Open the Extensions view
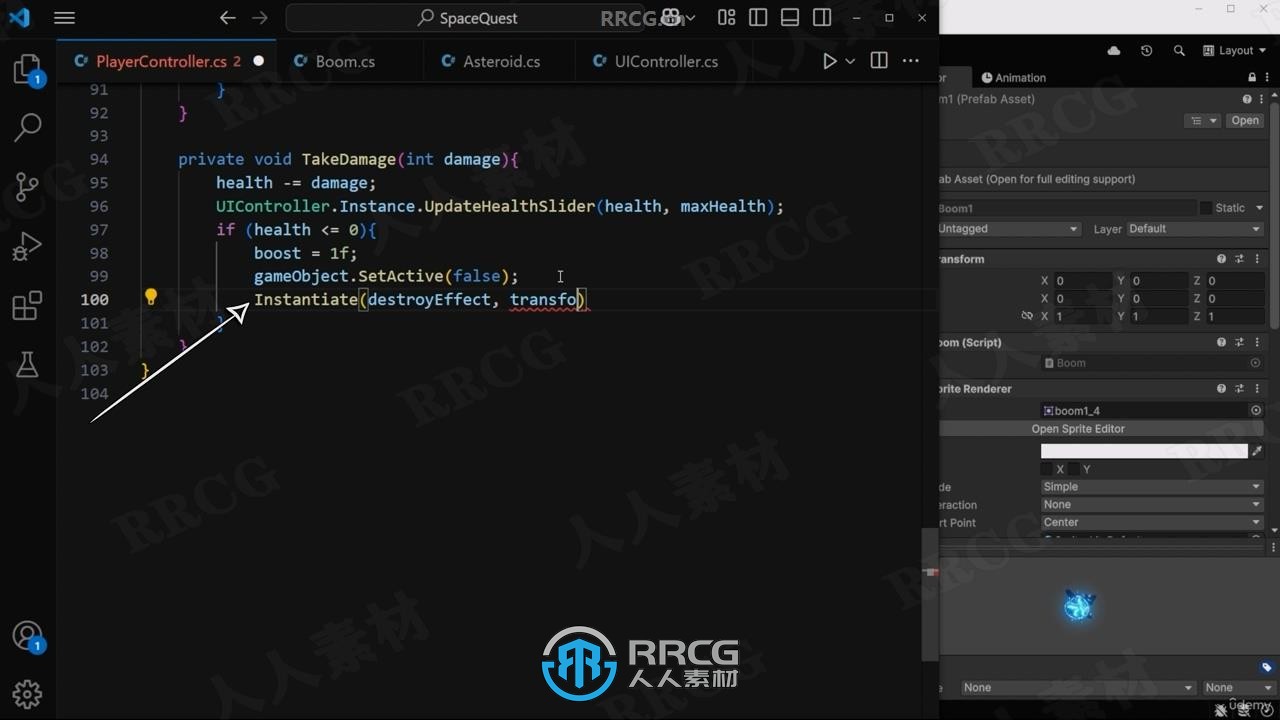1280x720 pixels. point(28,305)
